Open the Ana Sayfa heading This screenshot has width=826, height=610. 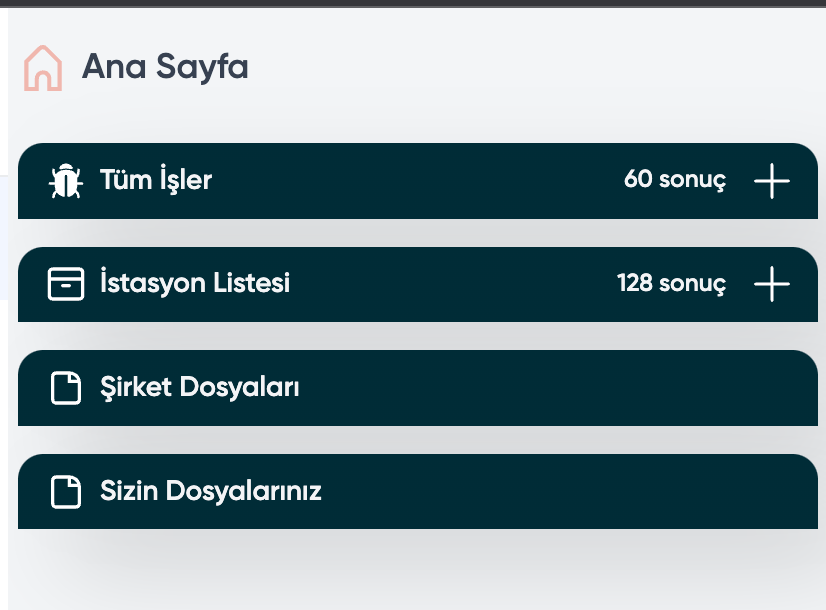(165, 67)
